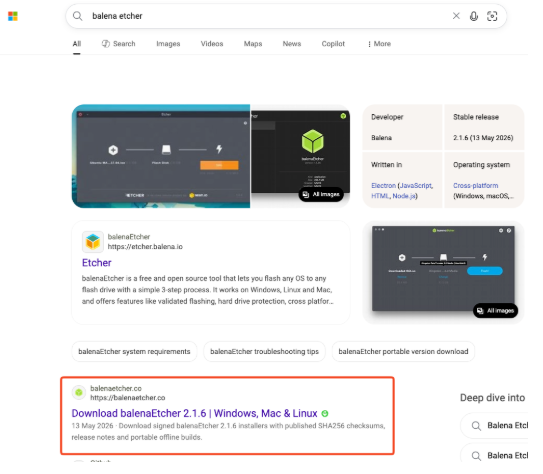This screenshot has height=474, width=543.
Task: Follow the Node.js link
Action: click(x=404, y=196)
